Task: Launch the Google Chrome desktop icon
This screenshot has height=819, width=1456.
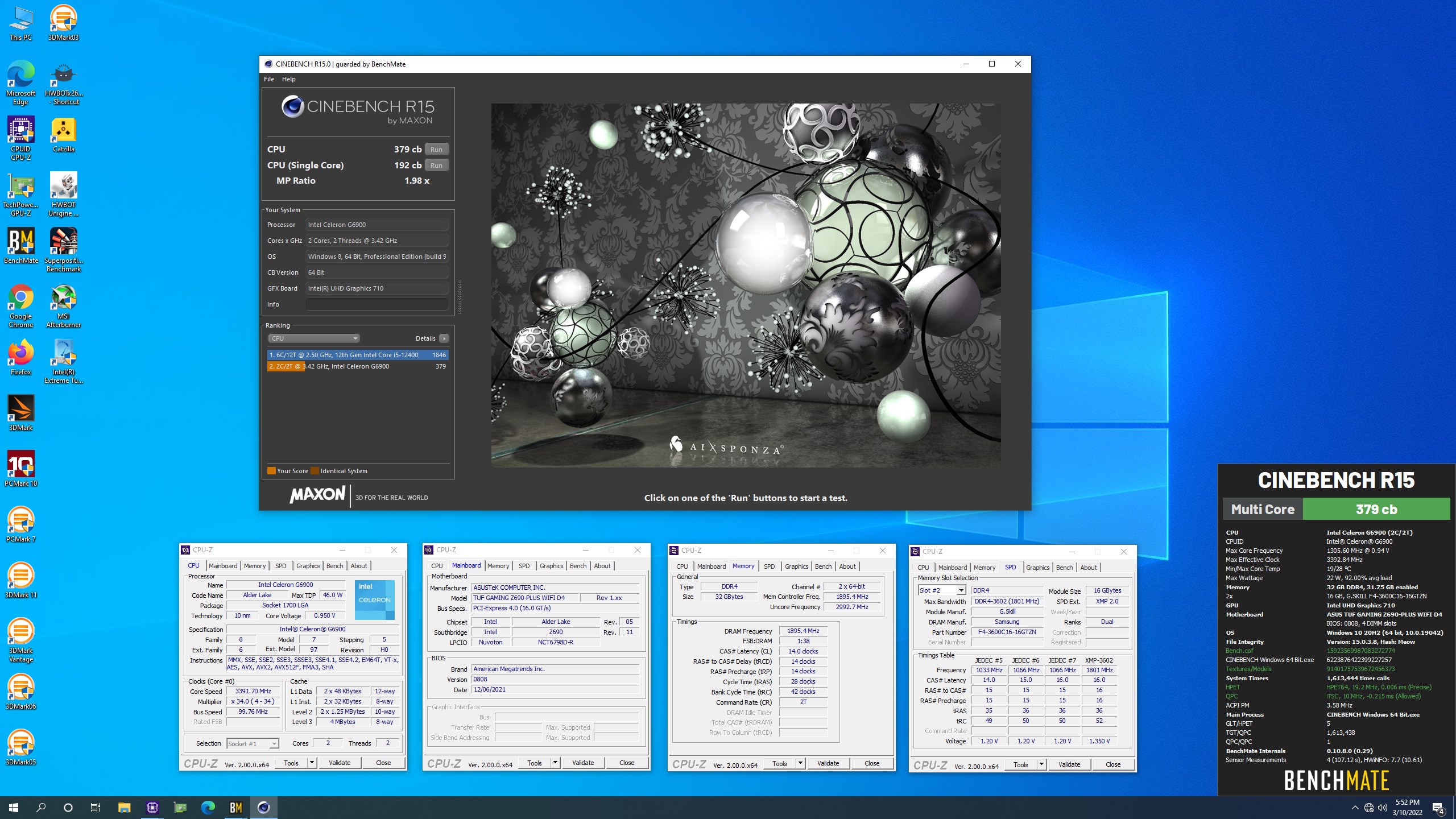Action: 20,306
